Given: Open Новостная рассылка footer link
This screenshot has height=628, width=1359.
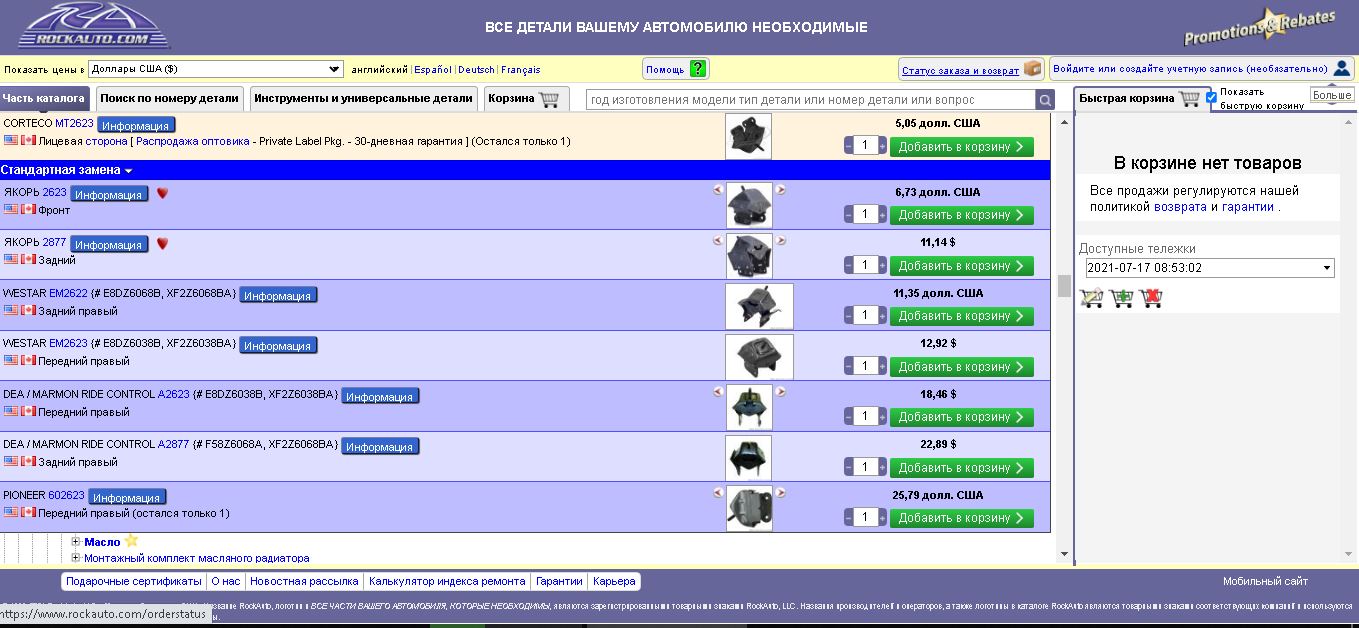Looking at the screenshot, I should tap(304, 581).
